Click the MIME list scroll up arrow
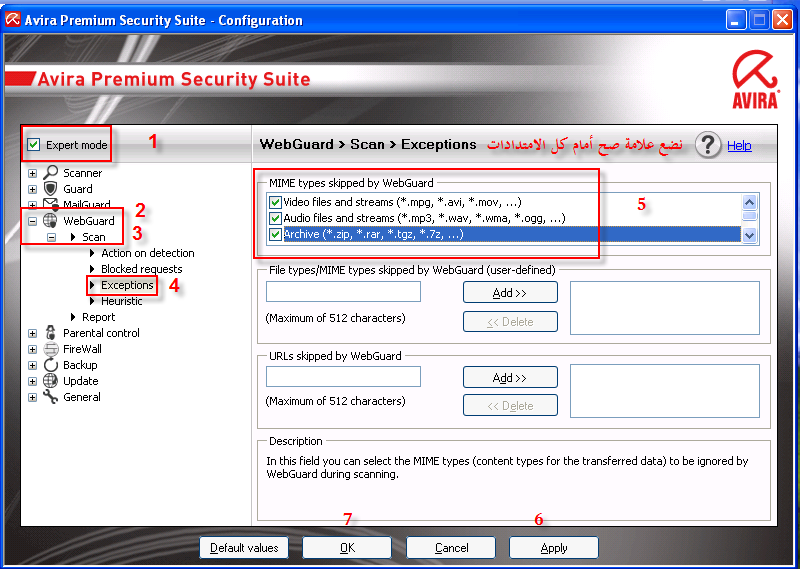The width and height of the screenshot is (800, 569). coord(749,202)
